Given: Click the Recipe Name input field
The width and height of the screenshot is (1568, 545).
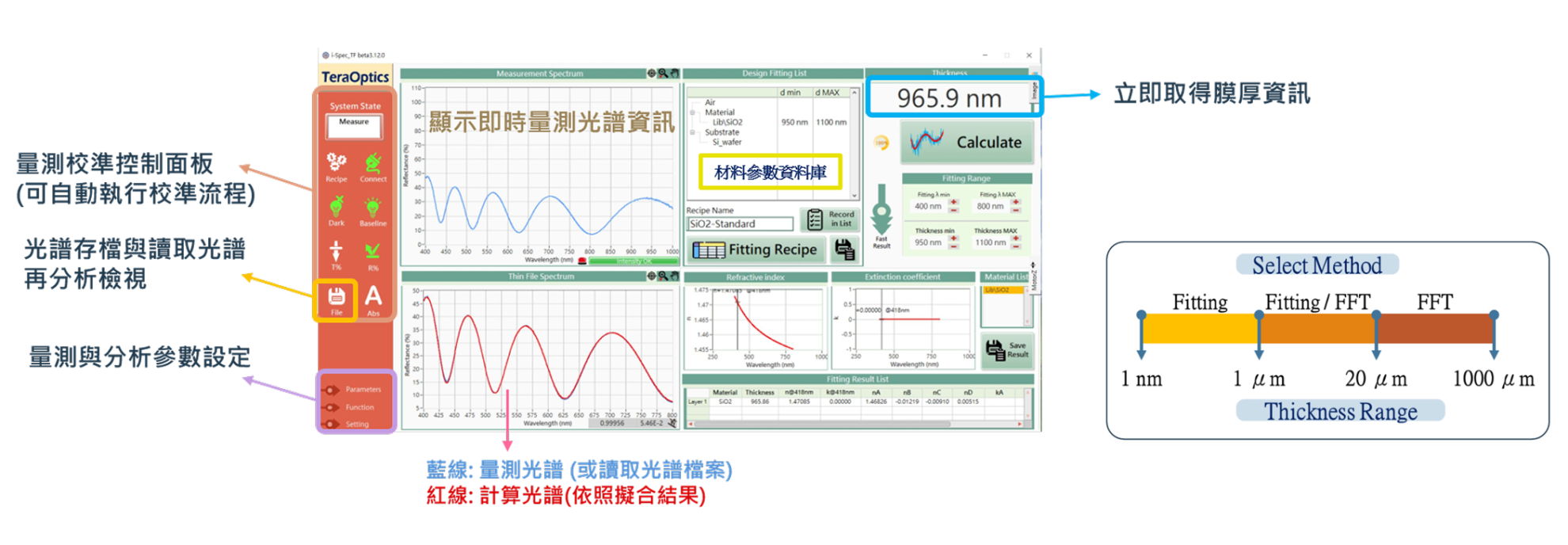Looking at the screenshot, I should click(x=740, y=224).
